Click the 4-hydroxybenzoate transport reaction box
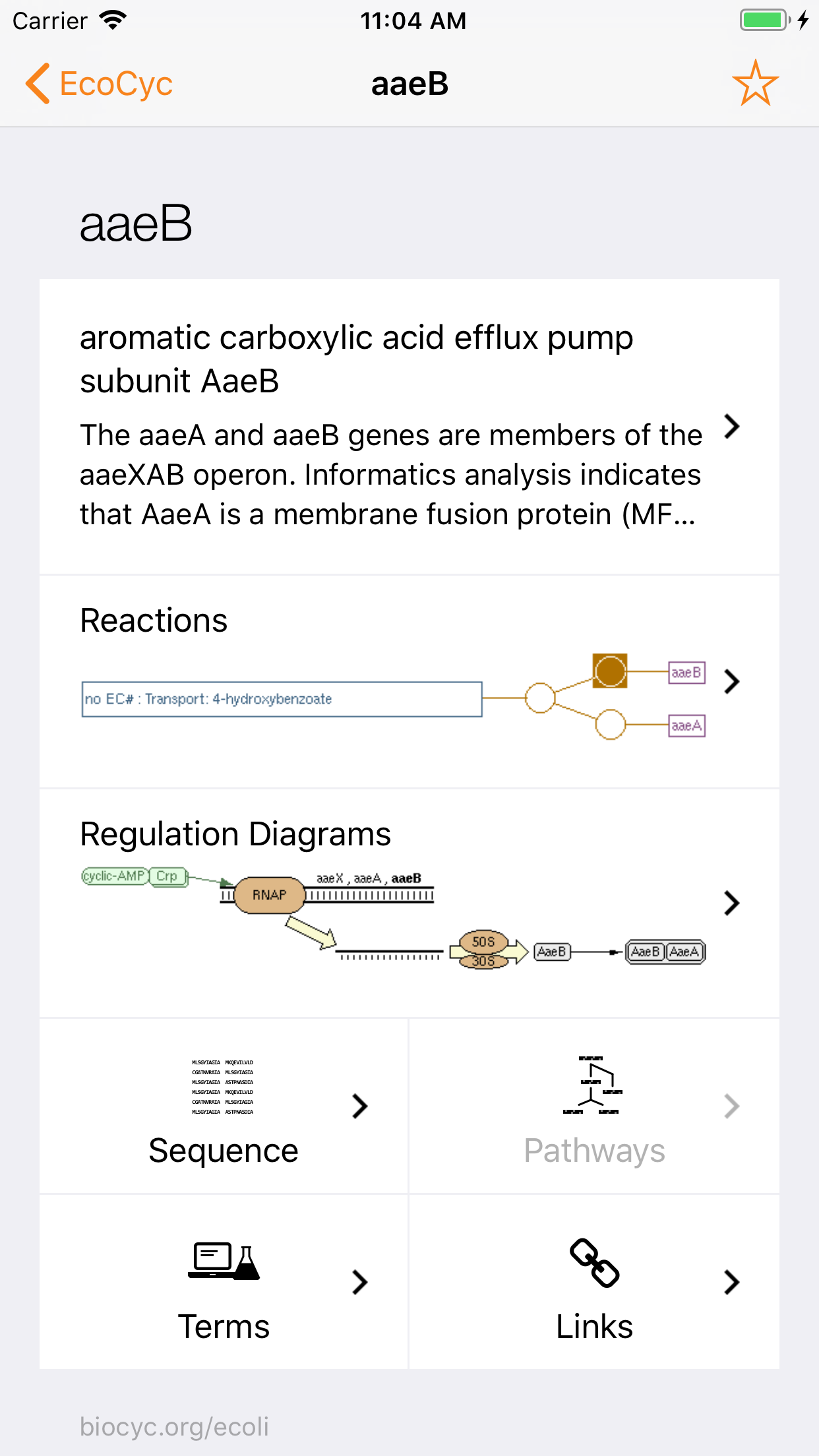The width and height of the screenshot is (819, 1456). point(282,699)
